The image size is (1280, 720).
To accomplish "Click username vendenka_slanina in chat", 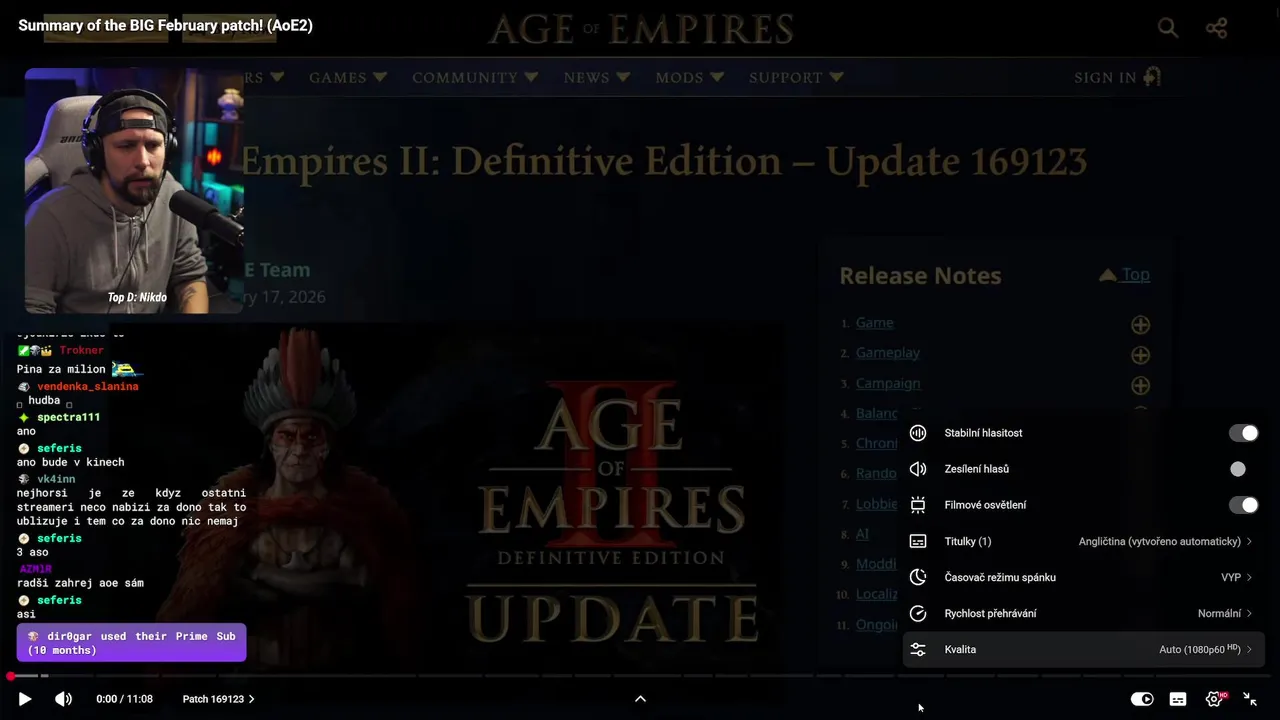I will click(x=88, y=386).
